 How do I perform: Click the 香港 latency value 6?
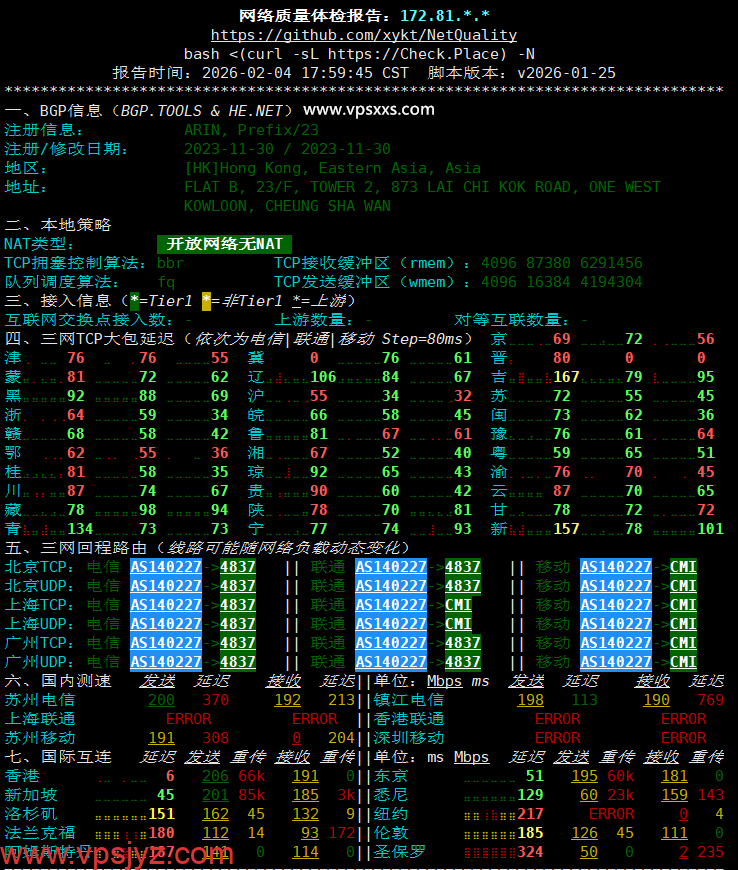pyautogui.click(x=170, y=776)
